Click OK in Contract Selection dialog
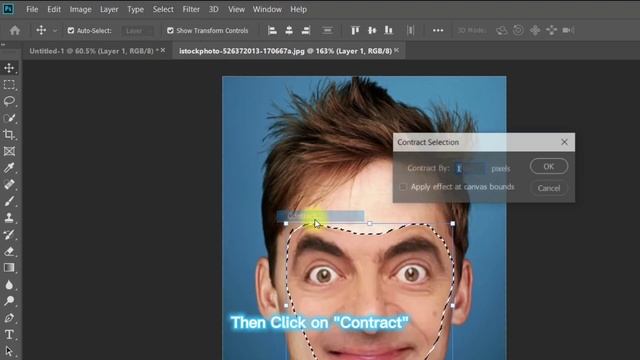Screen dimensions: 640x360 [549, 167]
